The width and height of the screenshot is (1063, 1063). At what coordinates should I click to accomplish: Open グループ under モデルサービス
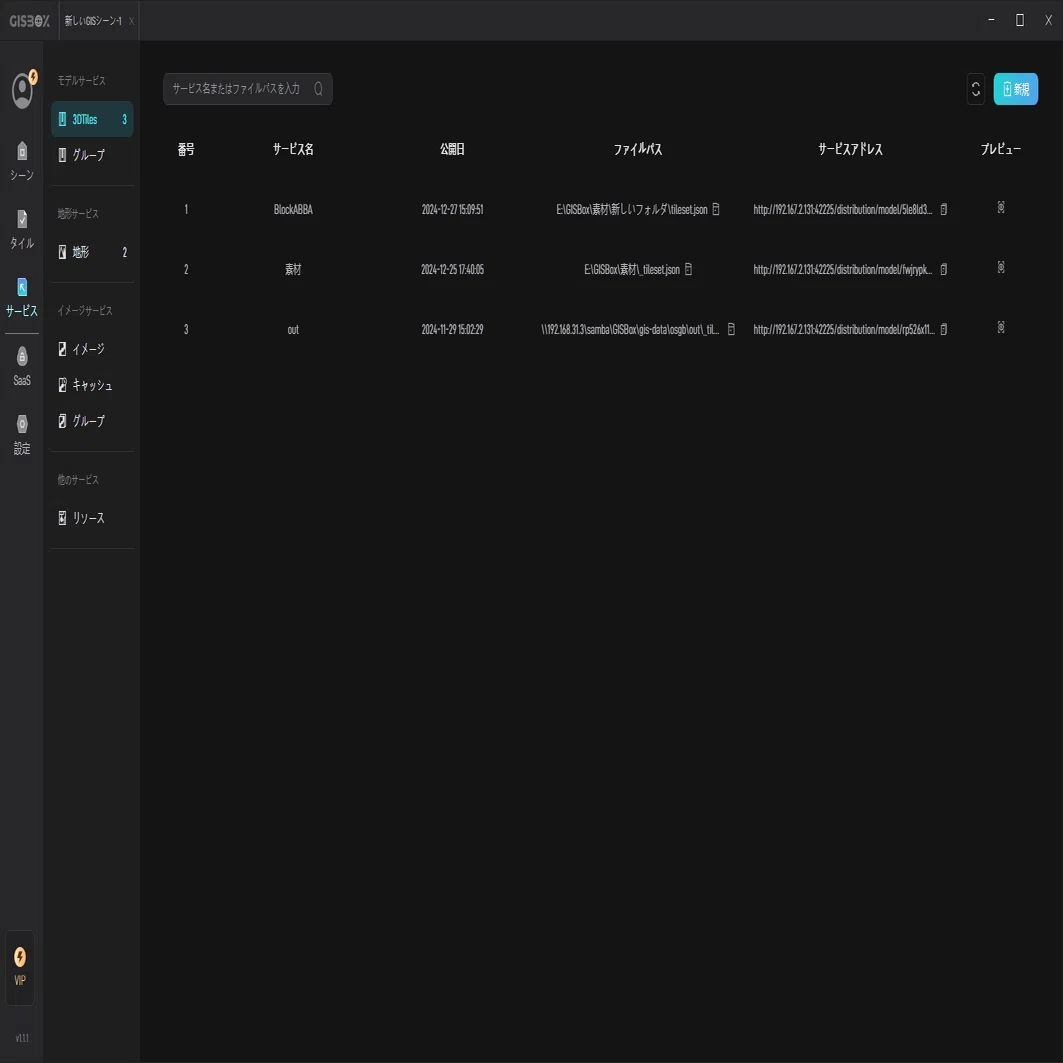(92, 155)
